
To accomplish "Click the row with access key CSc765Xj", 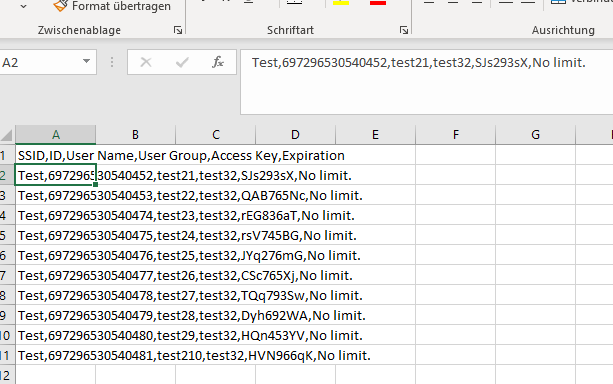I will coord(185,275).
